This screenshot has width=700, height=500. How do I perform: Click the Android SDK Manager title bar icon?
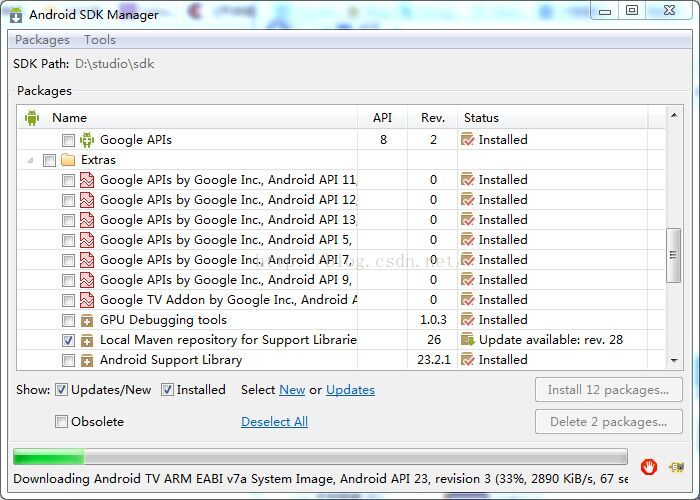(x=16, y=14)
